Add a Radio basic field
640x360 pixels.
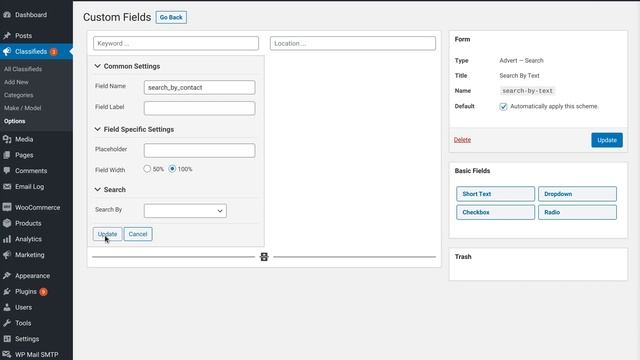coord(577,212)
